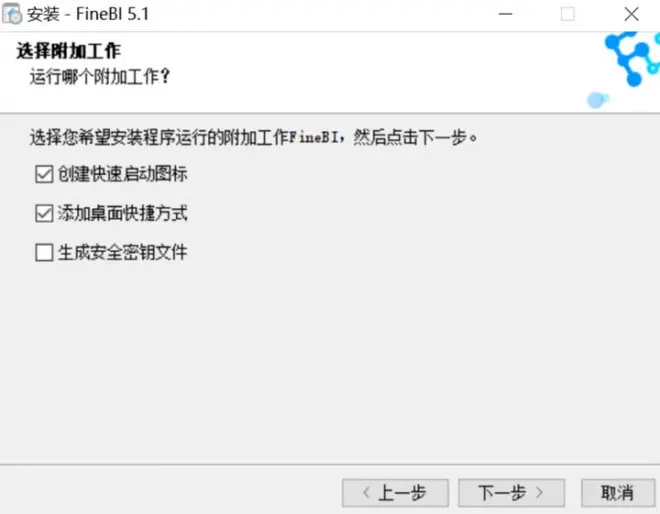Image resolution: width=660 pixels, height=514 pixels.
Task: Uncheck the 创建快速启动图标 checkbox
Action: 44,174
